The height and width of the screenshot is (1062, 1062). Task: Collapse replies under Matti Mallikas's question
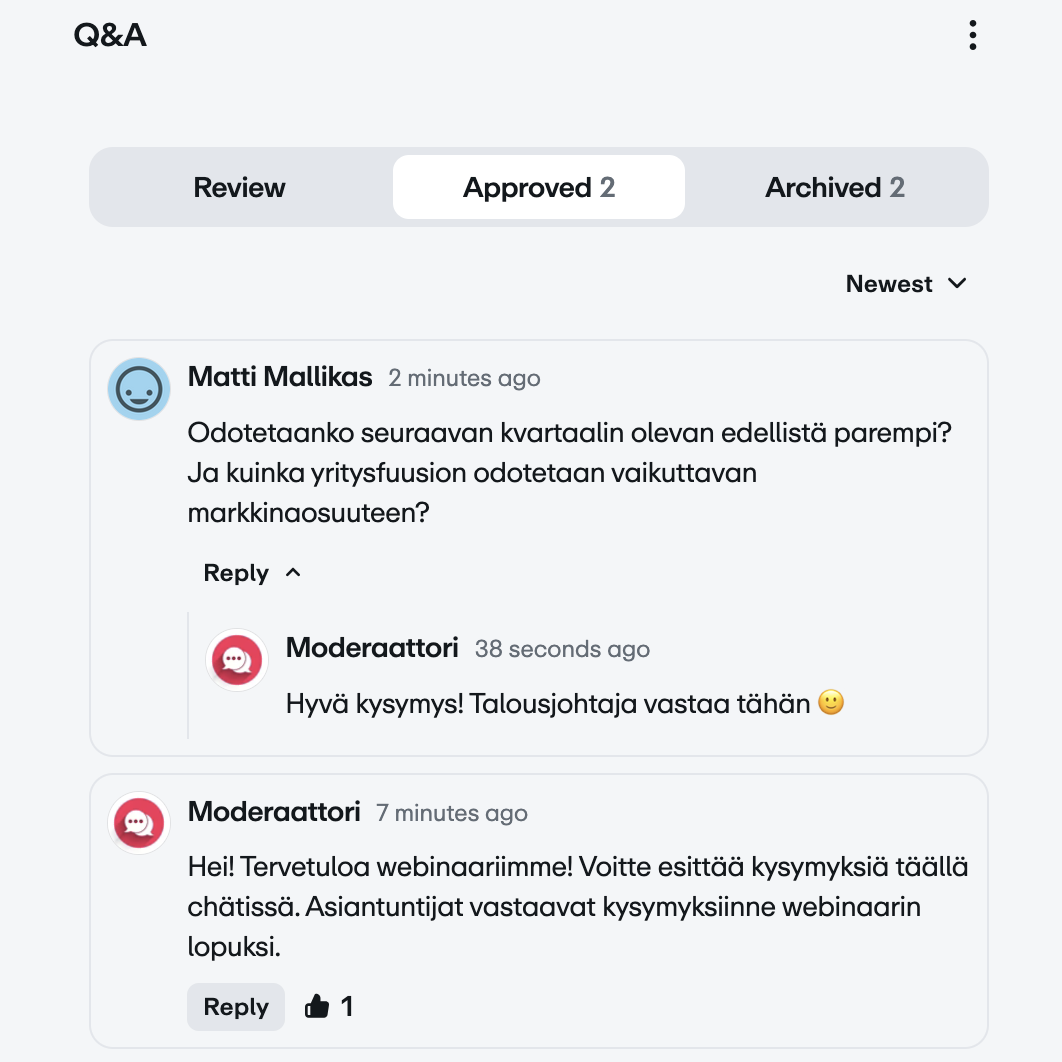[x=293, y=573]
